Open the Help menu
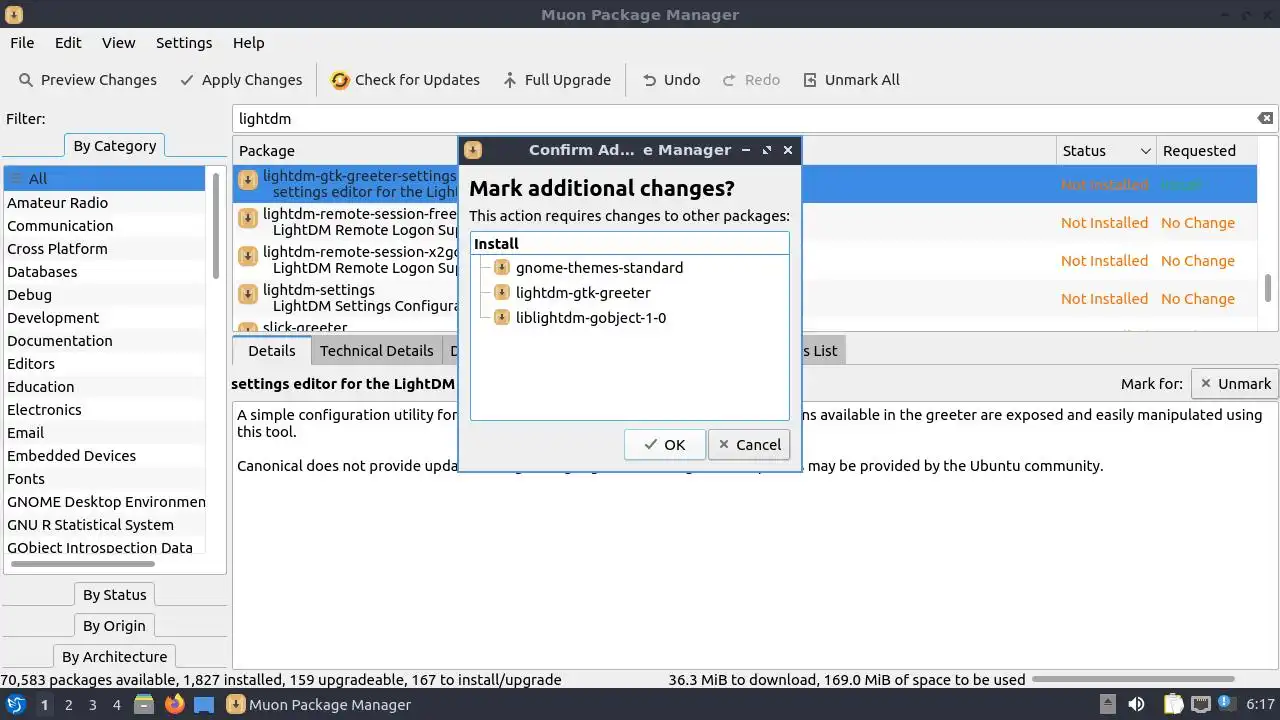Screen dimensions: 1280x720 coord(248,43)
